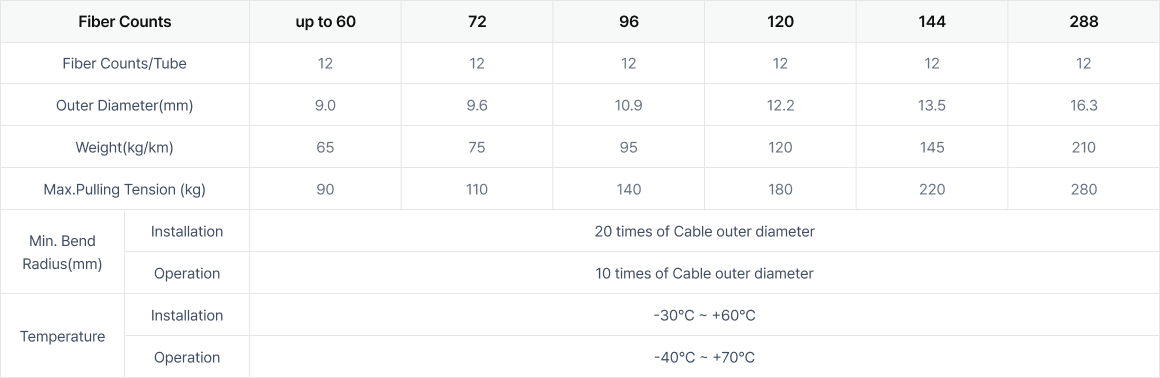Click the Outer Diameter(mm) row label
Image resolution: width=1160 pixels, height=378 pixels.
(124, 106)
